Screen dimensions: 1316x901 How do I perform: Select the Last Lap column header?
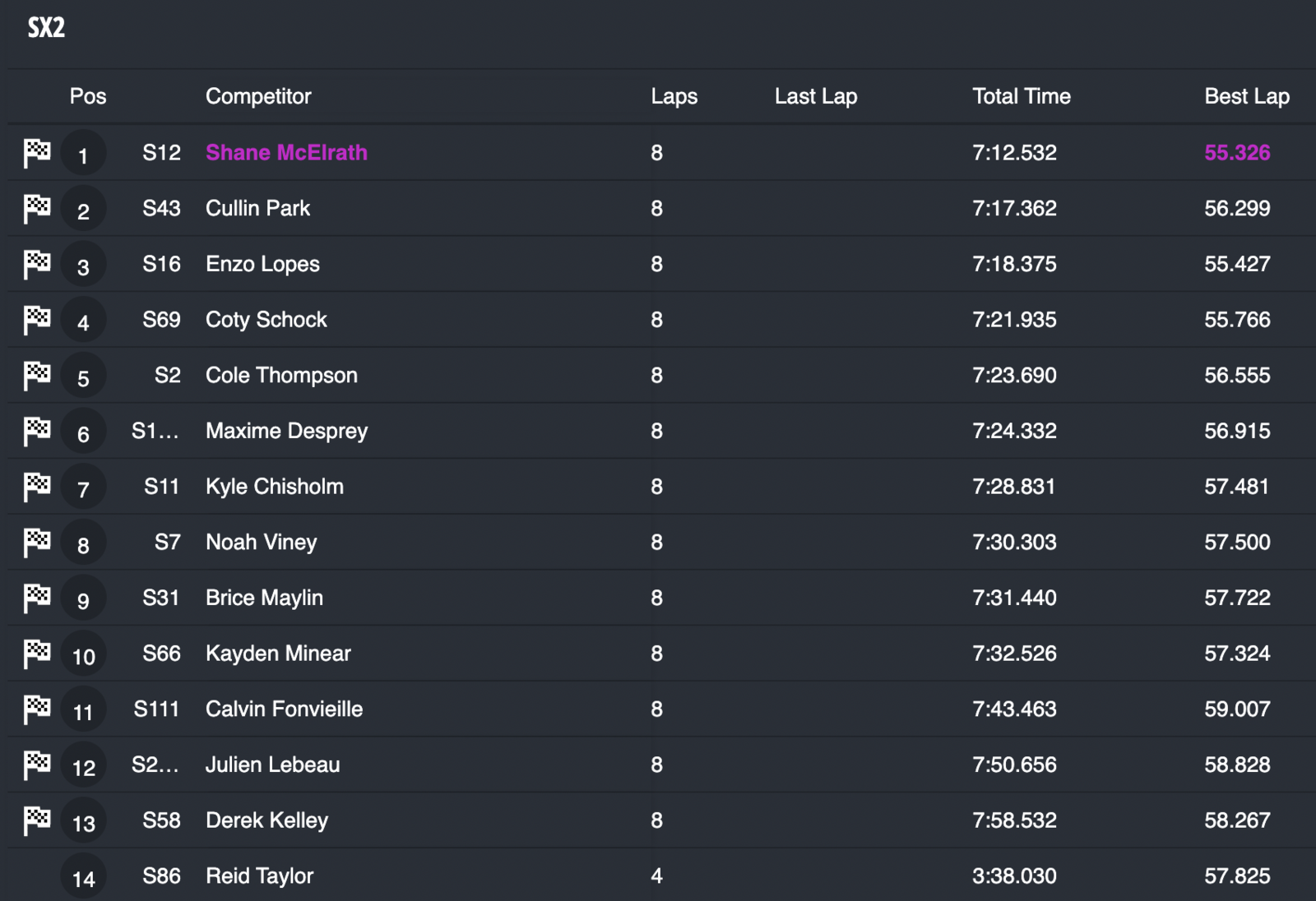pos(815,96)
